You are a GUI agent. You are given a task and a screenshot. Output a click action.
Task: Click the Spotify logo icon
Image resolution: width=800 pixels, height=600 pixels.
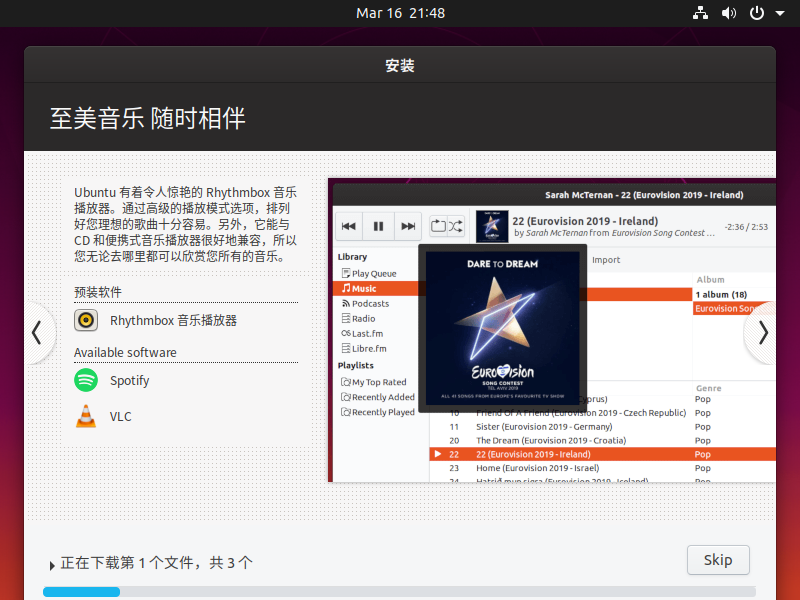coord(86,380)
